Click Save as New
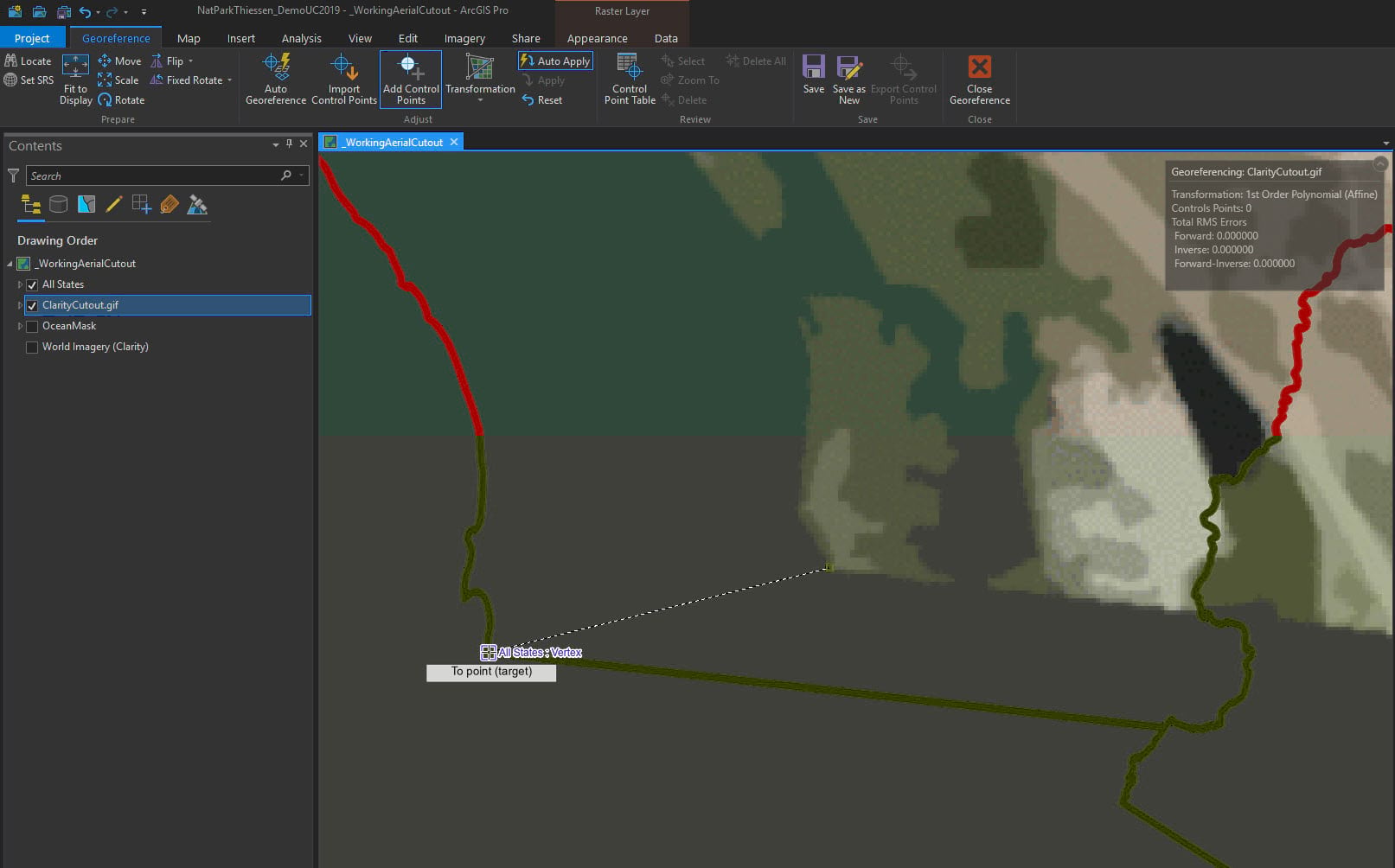This screenshot has width=1395, height=868. pos(849,80)
